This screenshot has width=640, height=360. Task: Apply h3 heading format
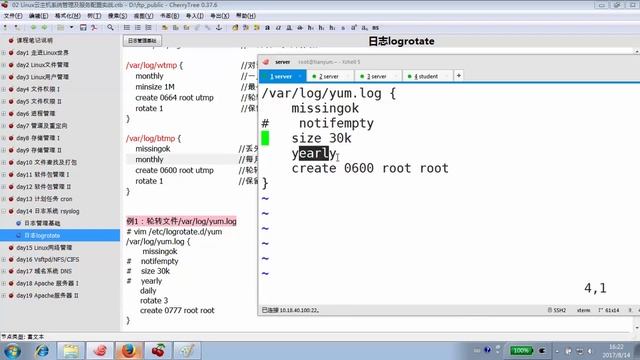[x=332, y=28]
